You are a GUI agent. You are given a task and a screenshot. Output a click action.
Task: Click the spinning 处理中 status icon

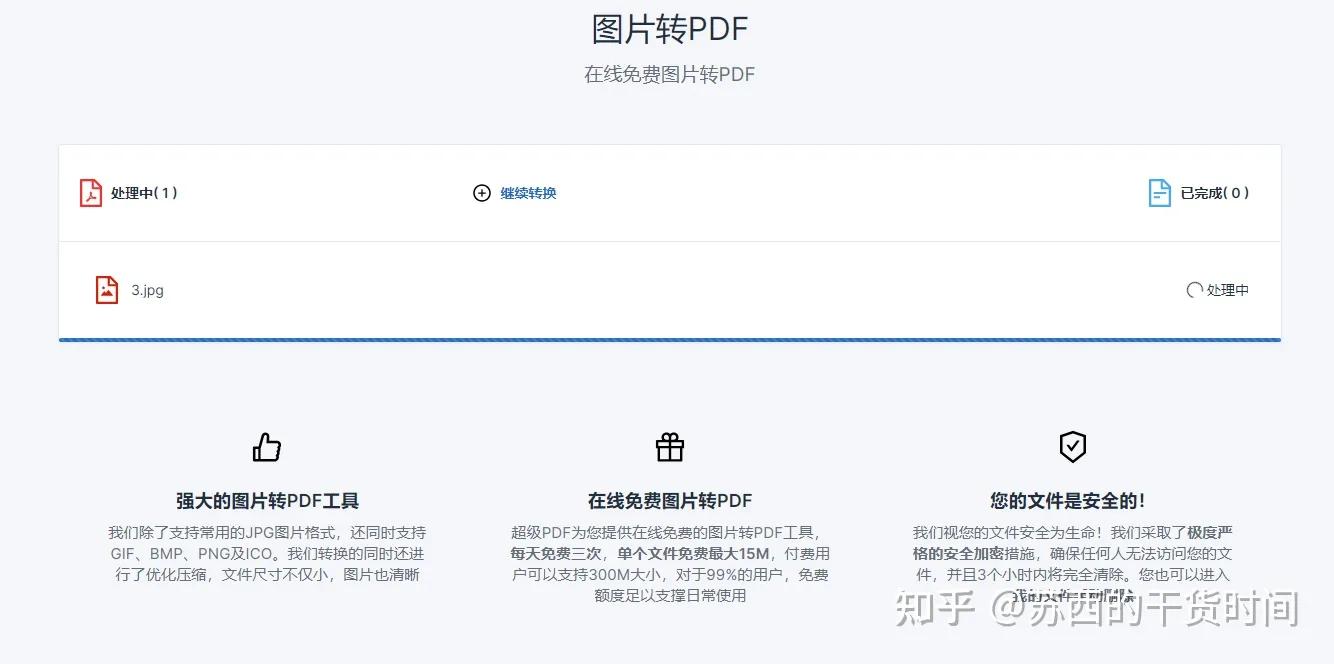click(x=1193, y=290)
